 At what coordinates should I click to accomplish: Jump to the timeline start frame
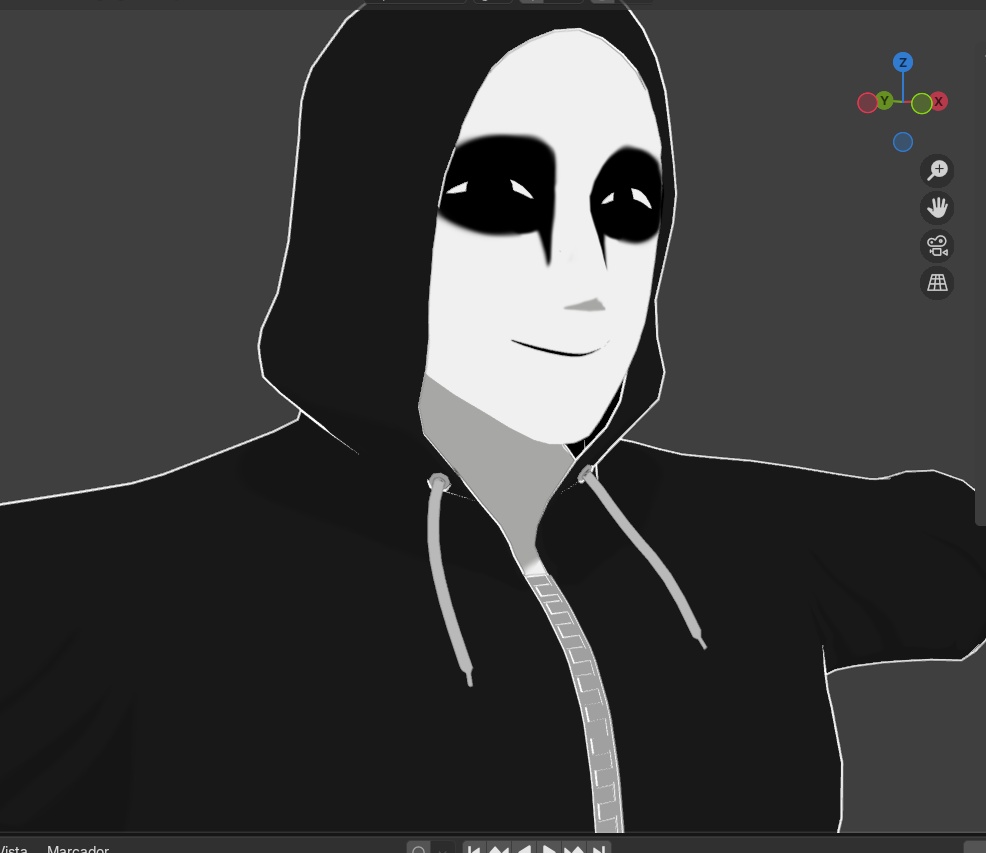[474, 848]
